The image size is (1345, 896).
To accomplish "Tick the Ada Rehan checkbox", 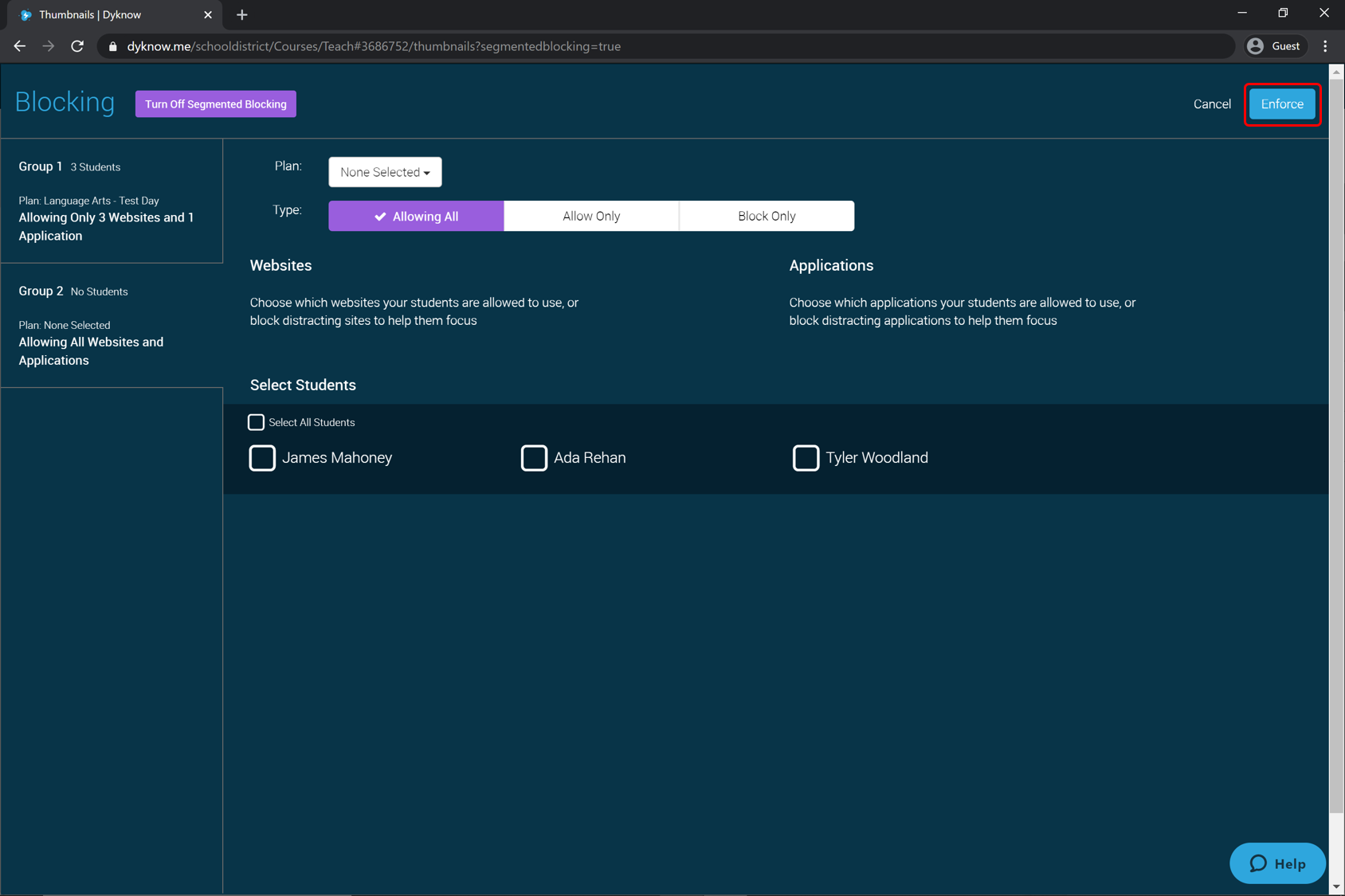I will (534, 458).
